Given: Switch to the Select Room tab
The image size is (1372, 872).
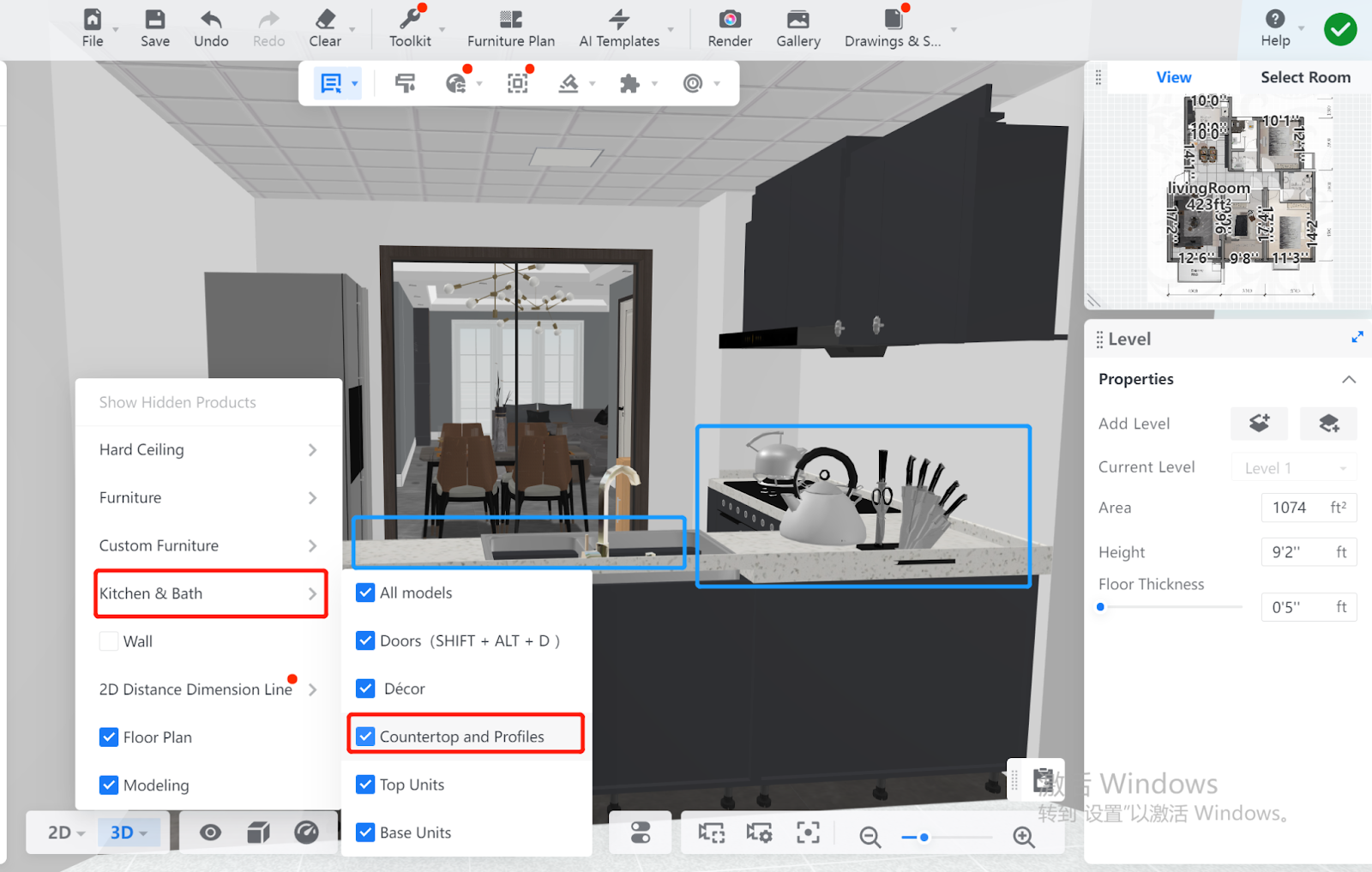Looking at the screenshot, I should click(1305, 77).
